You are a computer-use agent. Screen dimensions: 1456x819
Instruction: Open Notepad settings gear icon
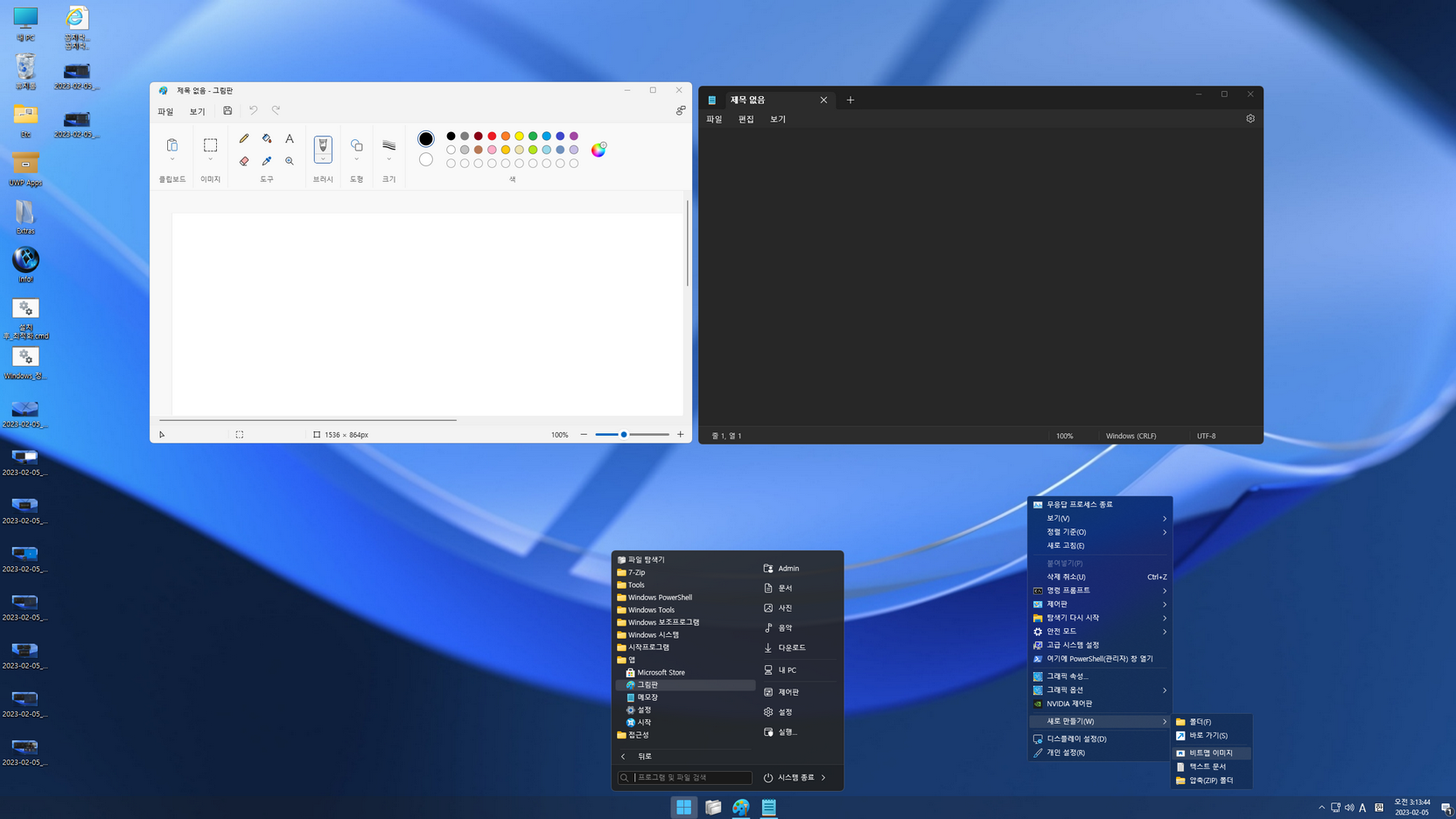1250,119
